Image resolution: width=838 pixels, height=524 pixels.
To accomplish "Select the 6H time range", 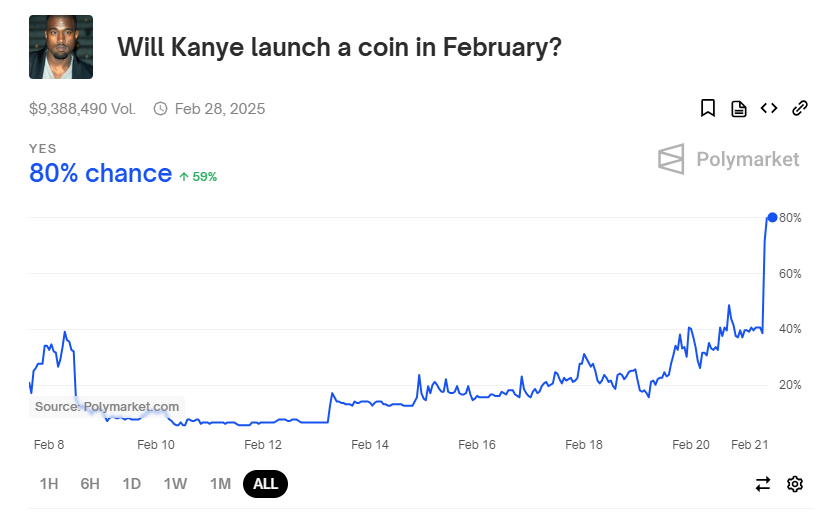I will pos(90,484).
